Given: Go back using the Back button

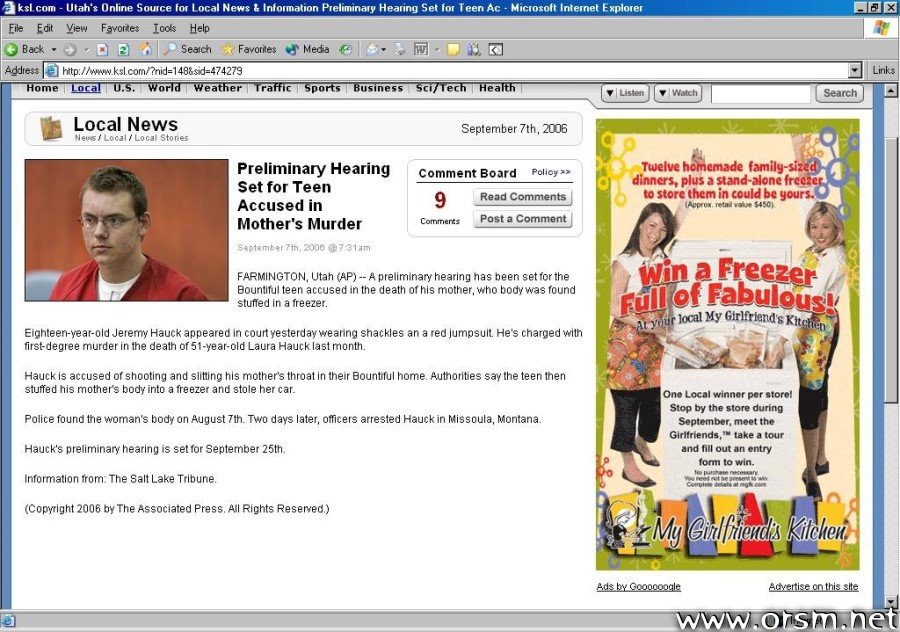Looking at the screenshot, I should pos(24,49).
